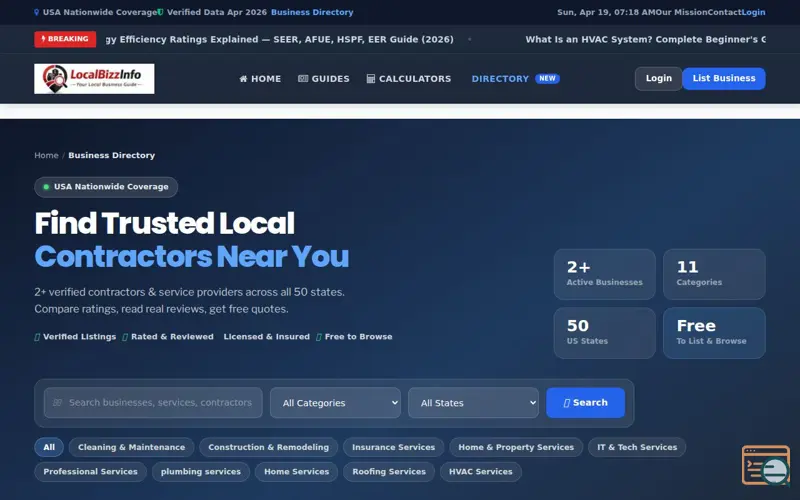800x500 pixels.
Task: Click the search icon inside the search field
Action: 57,403
